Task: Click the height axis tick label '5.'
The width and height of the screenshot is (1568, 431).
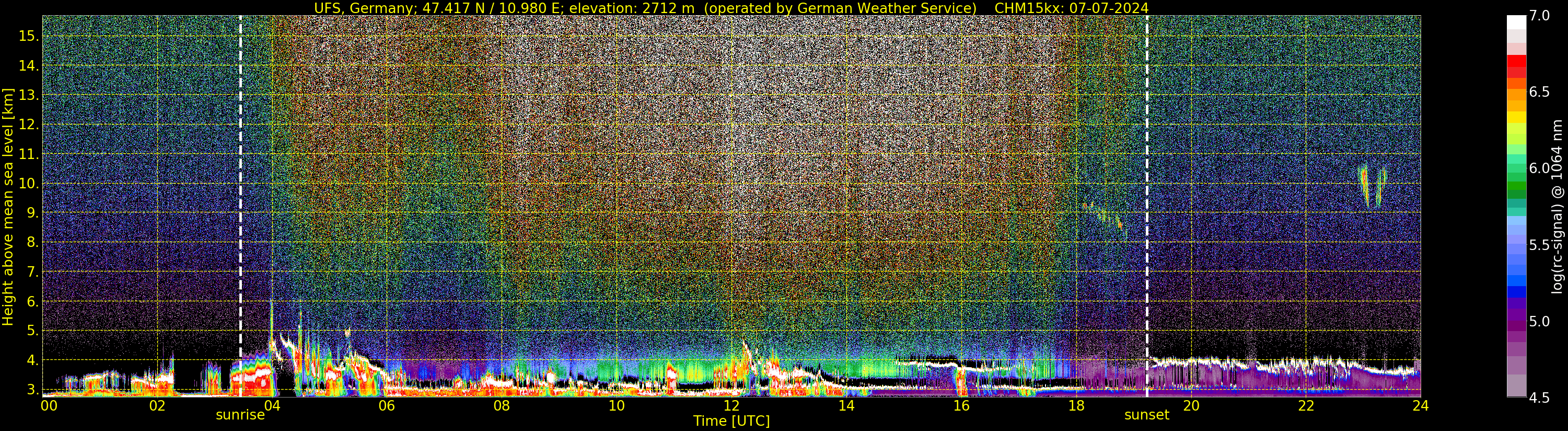Action: coord(33,331)
